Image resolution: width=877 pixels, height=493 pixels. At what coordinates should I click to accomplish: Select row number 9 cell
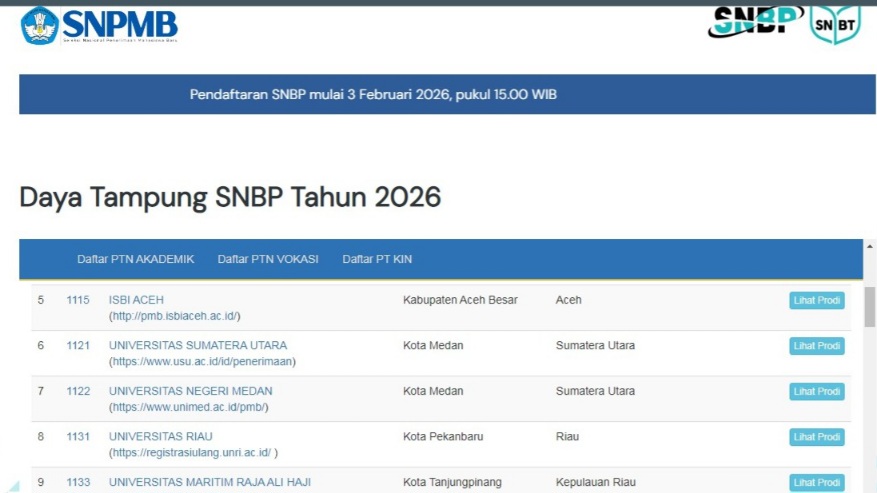pyautogui.click(x=41, y=482)
